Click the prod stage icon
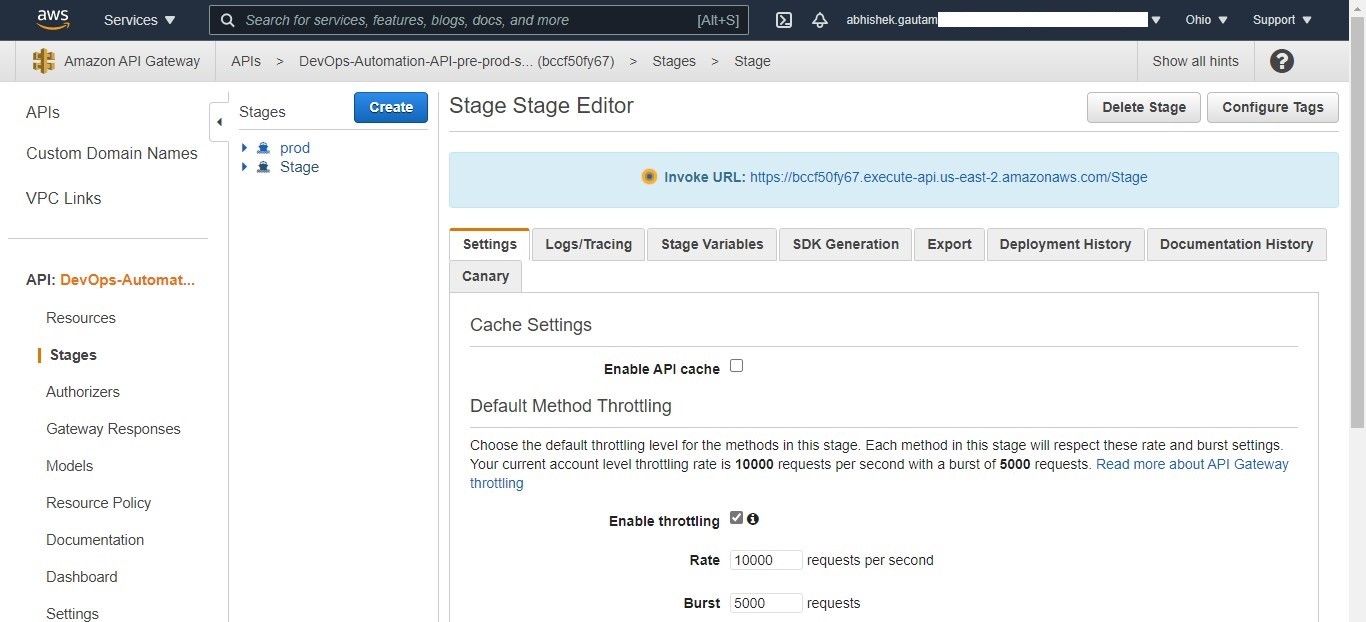Viewport: 1366px width, 622px height. (264, 148)
